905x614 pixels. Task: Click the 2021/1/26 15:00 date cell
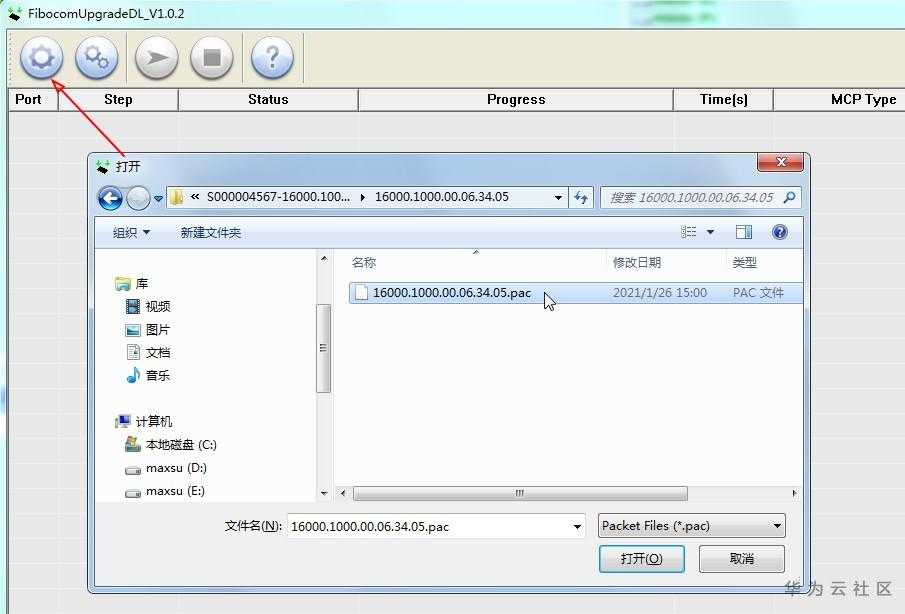click(660, 293)
